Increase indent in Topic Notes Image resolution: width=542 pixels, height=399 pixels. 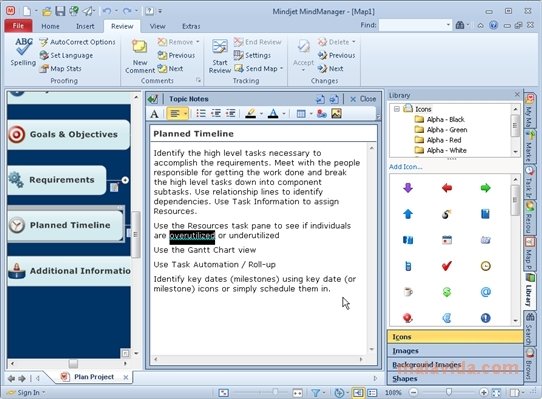(231, 113)
